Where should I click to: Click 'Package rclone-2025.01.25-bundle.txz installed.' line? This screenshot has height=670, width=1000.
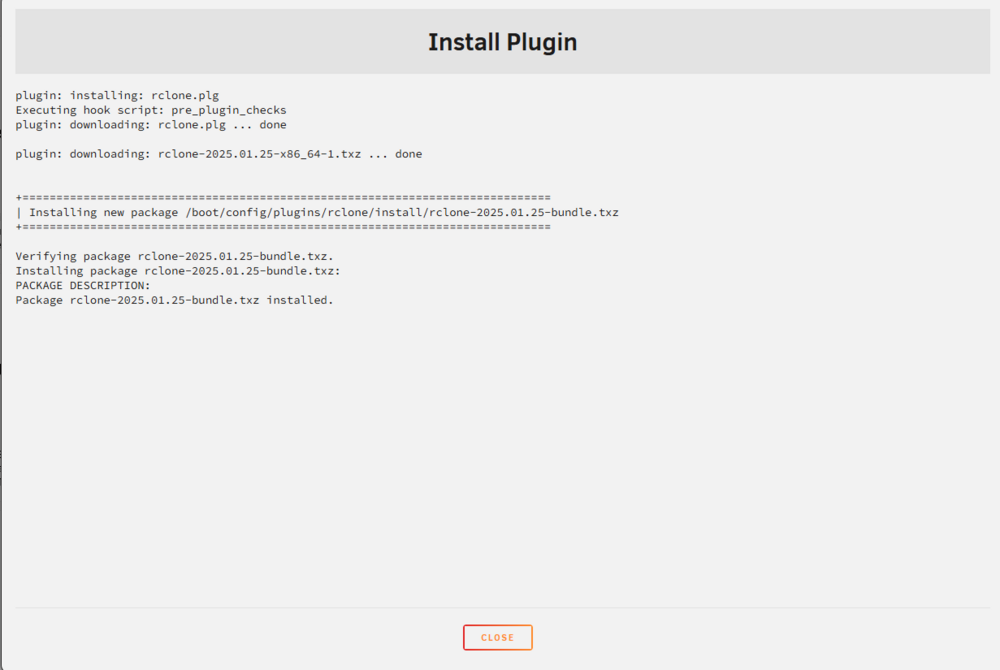[175, 300]
